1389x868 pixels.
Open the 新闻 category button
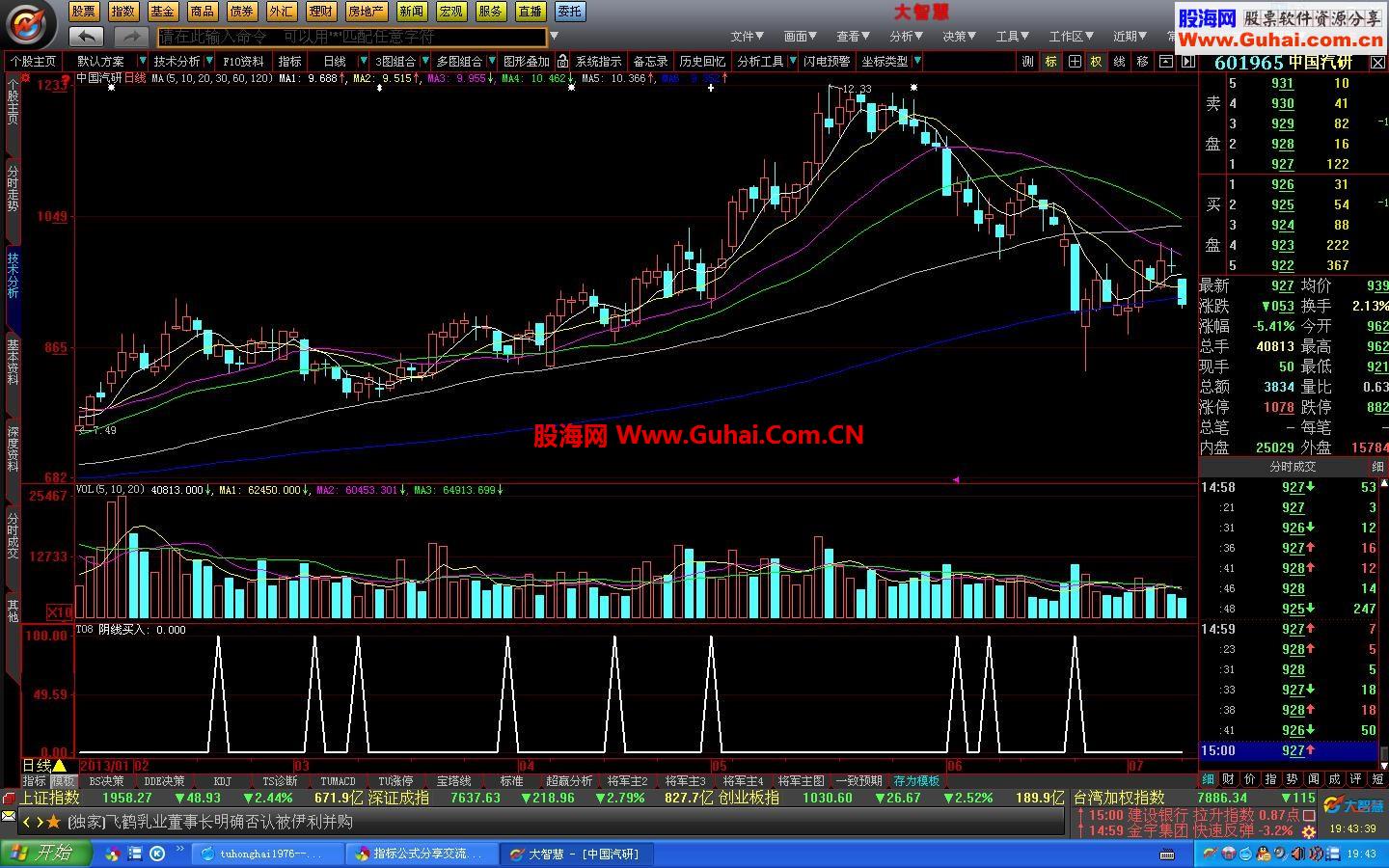click(x=412, y=12)
